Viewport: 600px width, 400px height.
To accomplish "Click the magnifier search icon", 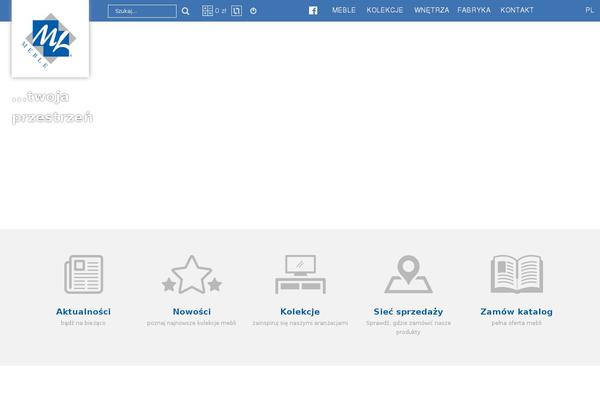I will coord(186,11).
